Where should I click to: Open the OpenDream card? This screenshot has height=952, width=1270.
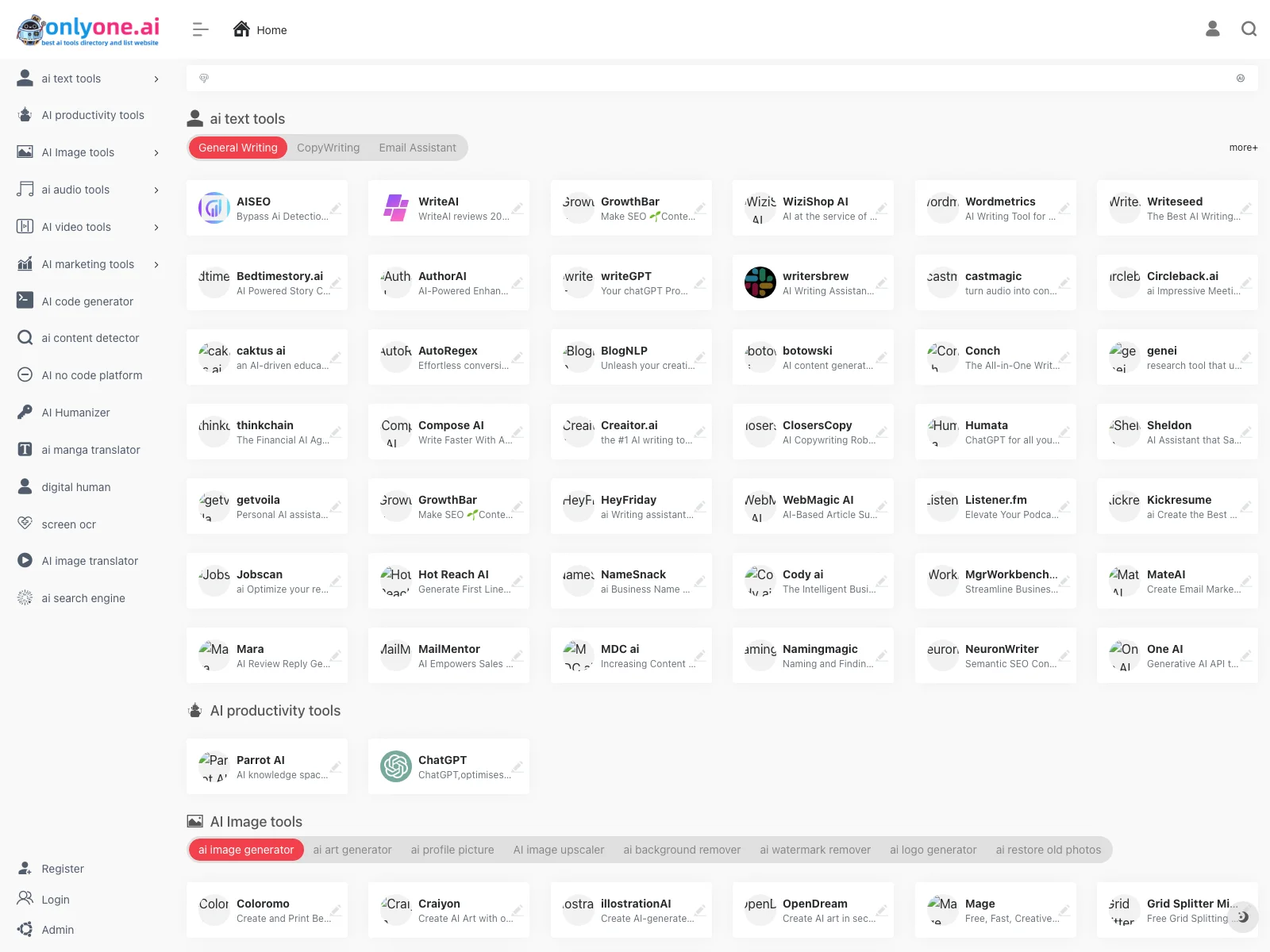pyautogui.click(x=813, y=910)
